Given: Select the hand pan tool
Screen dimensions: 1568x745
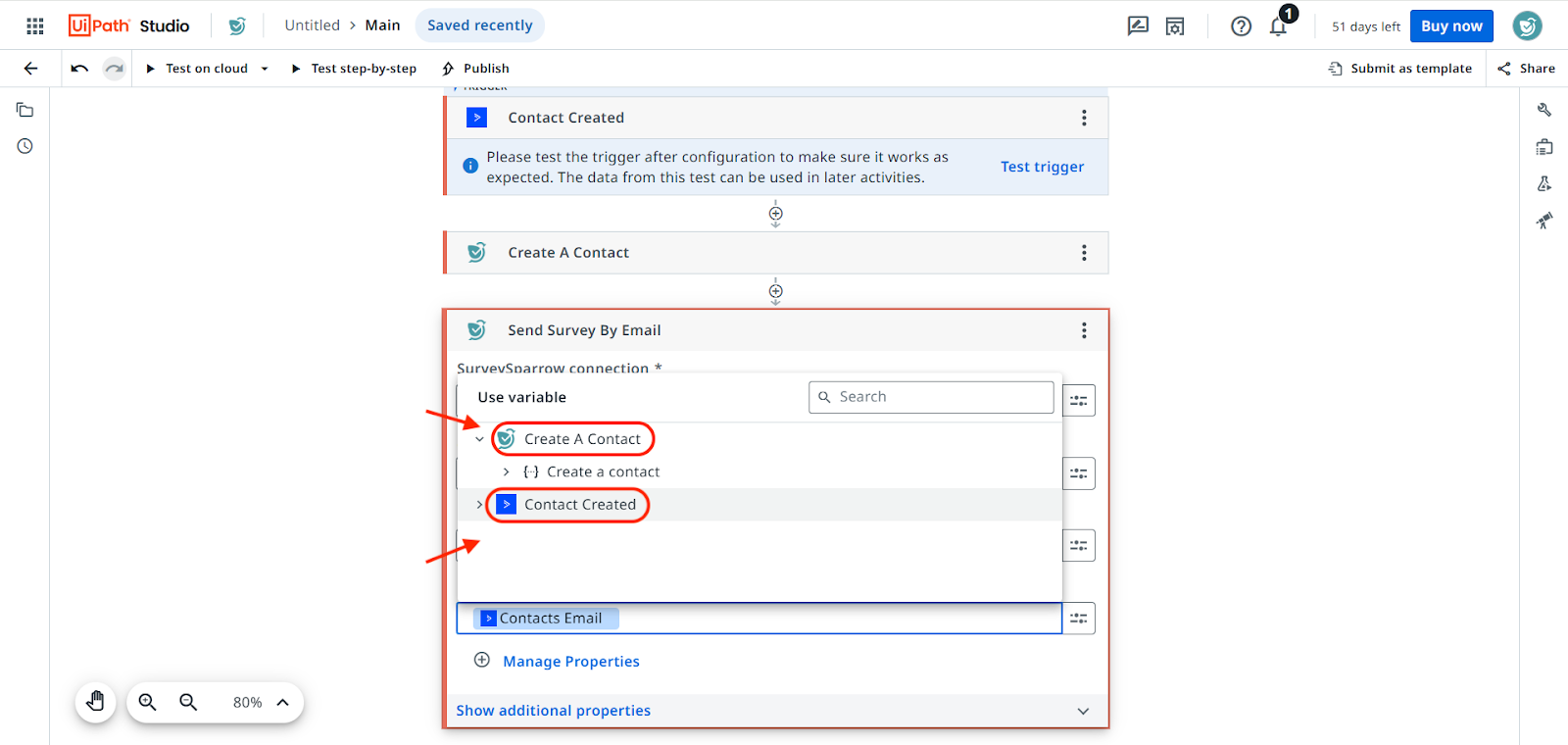Looking at the screenshot, I should click(x=96, y=702).
